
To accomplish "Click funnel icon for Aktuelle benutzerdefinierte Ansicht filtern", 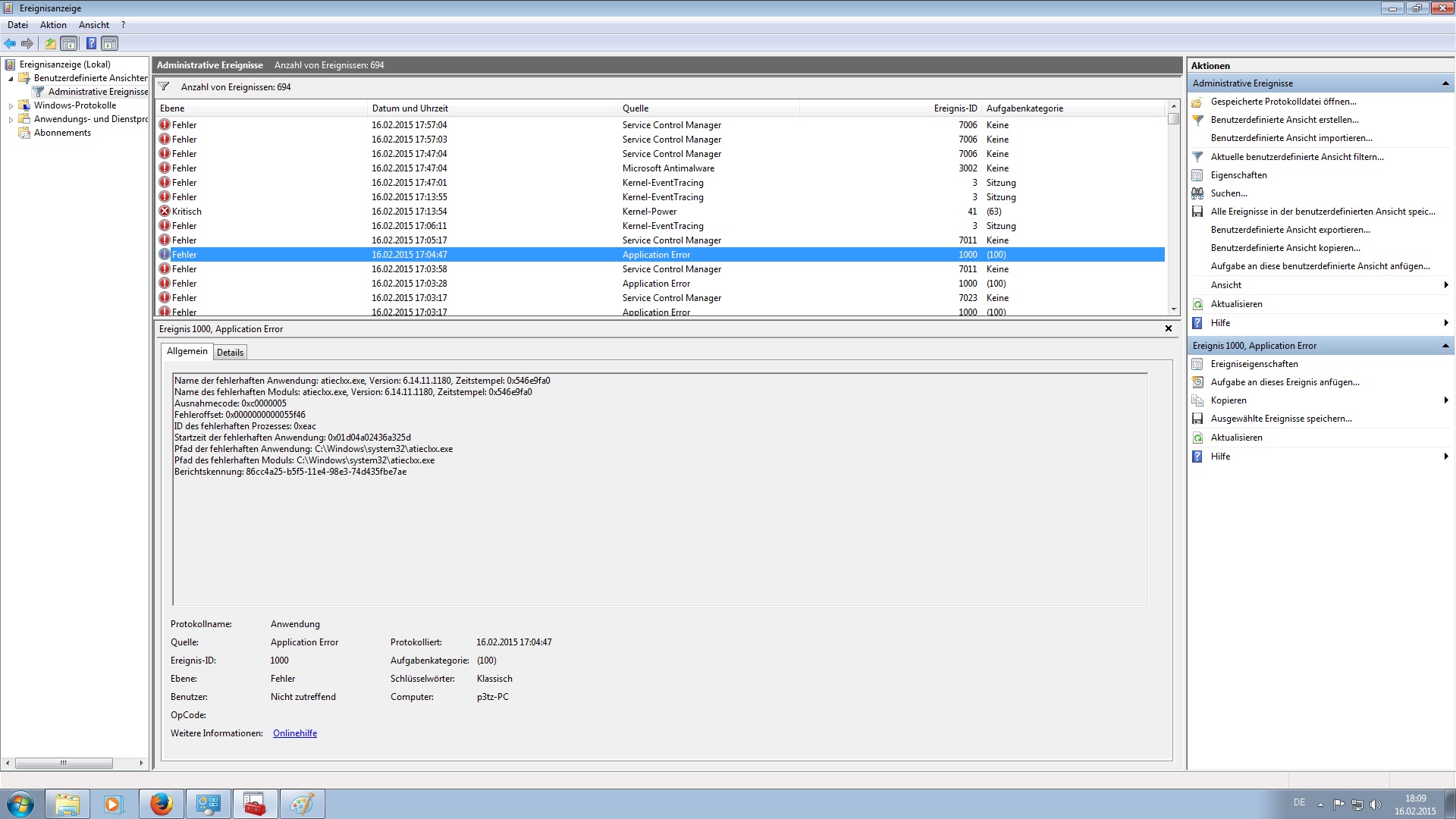I will tap(1197, 157).
